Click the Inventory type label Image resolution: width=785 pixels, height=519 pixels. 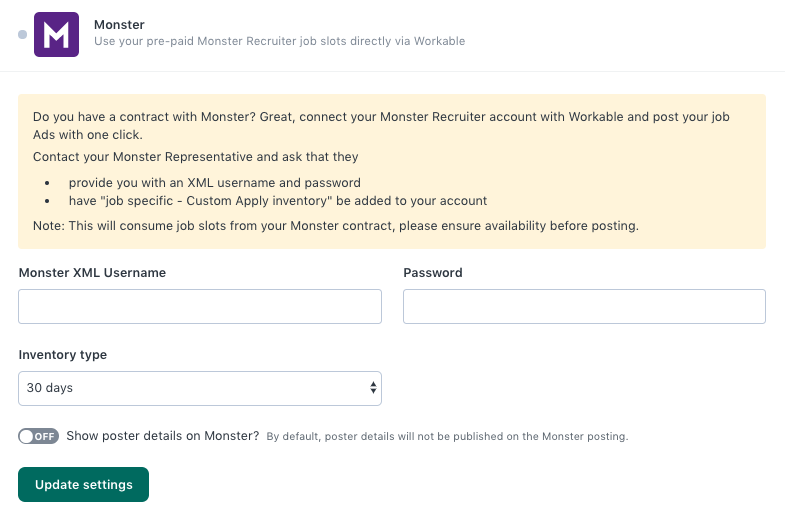63,355
